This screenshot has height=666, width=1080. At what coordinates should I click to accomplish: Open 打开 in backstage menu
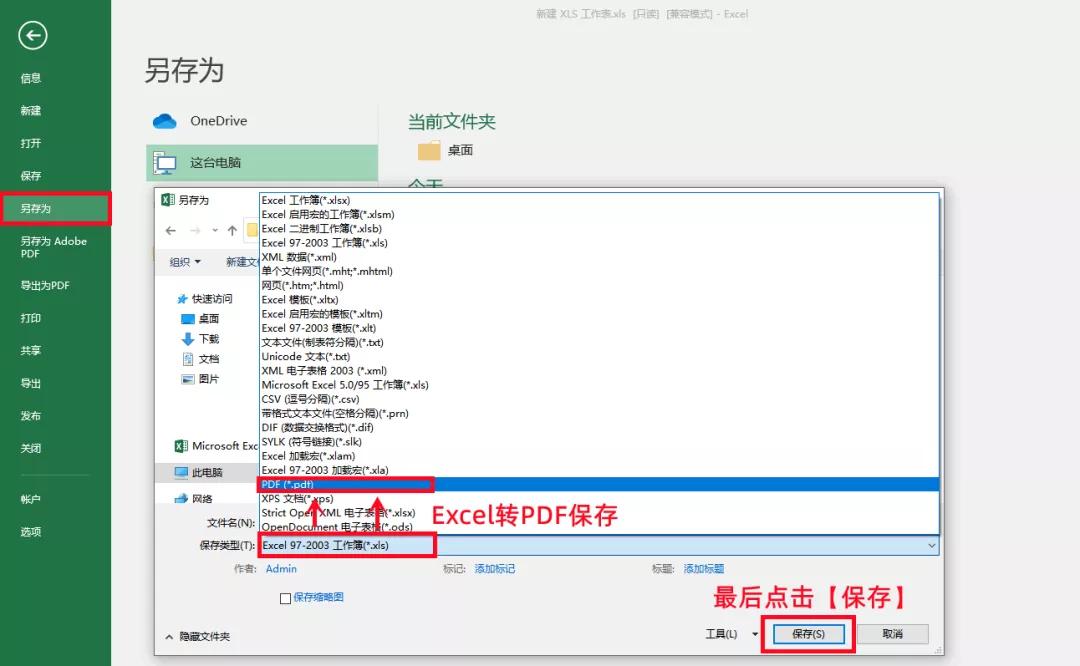(x=30, y=143)
